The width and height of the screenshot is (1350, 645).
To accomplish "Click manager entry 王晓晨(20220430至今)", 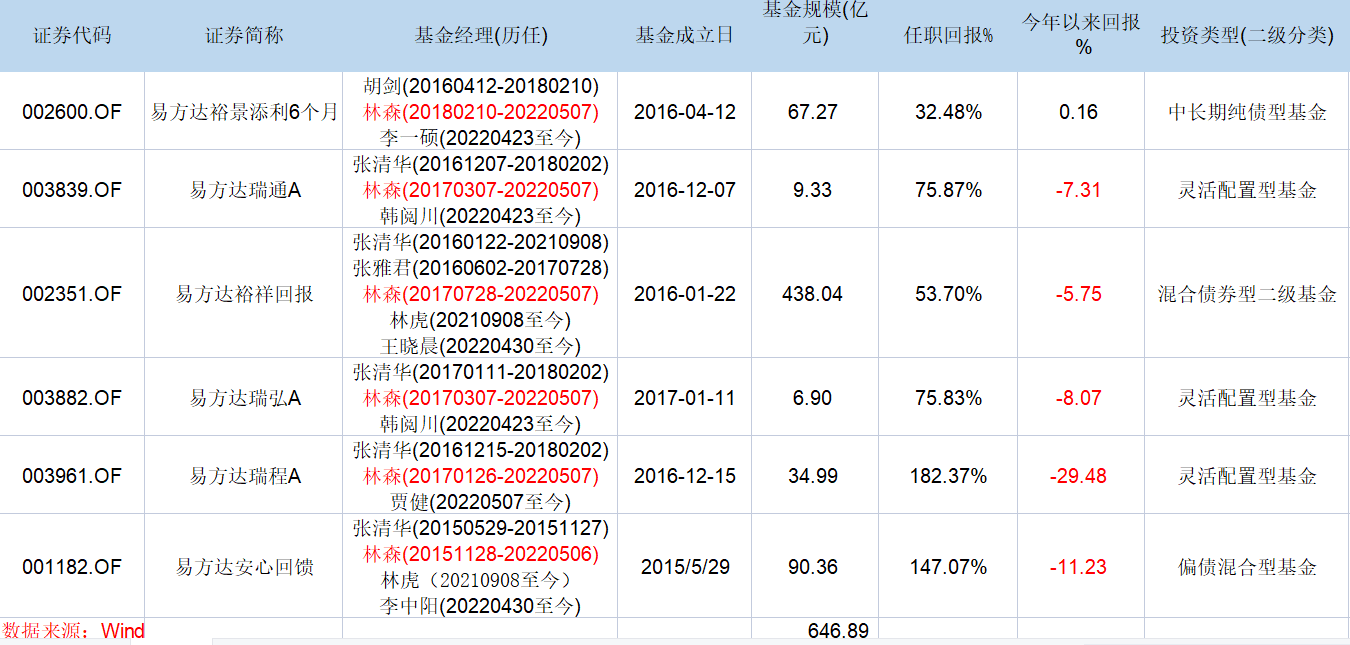I will [480, 346].
